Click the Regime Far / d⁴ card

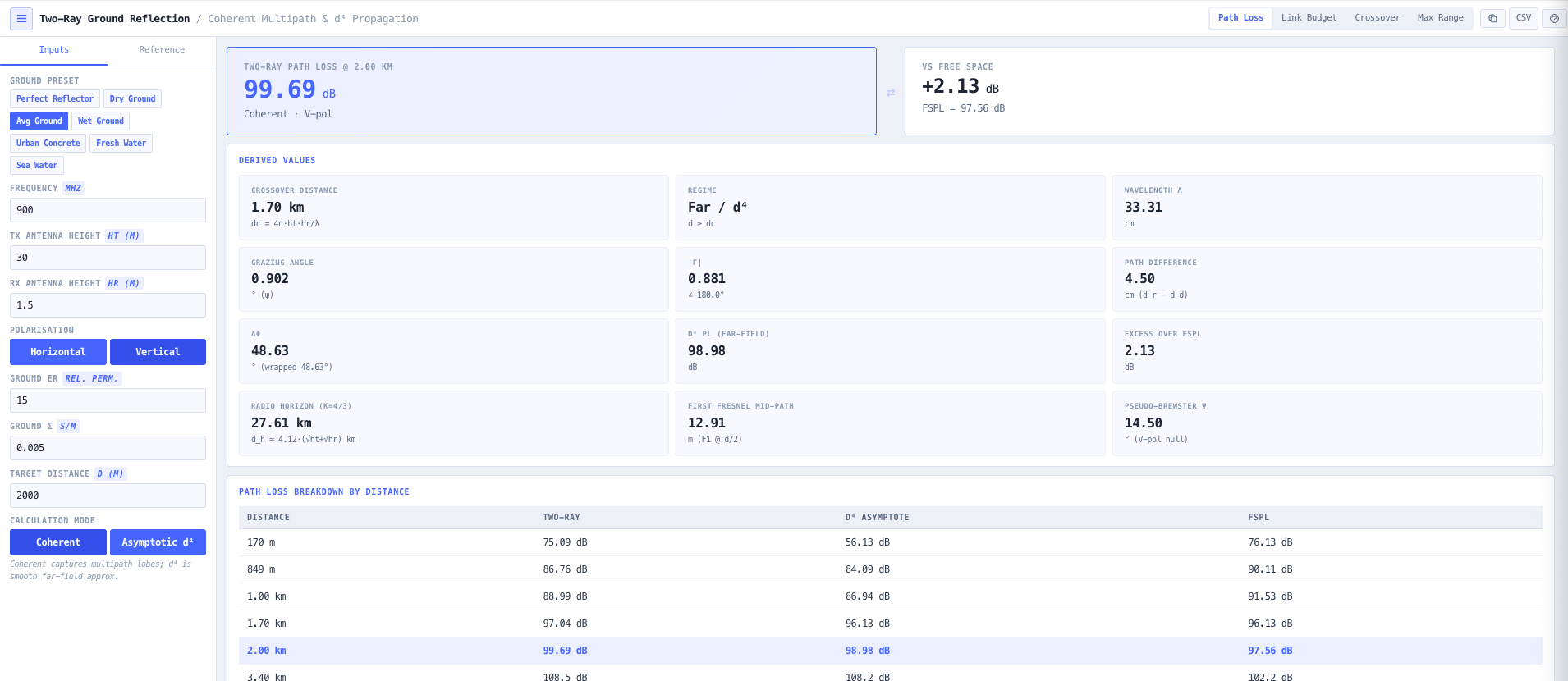(890, 208)
